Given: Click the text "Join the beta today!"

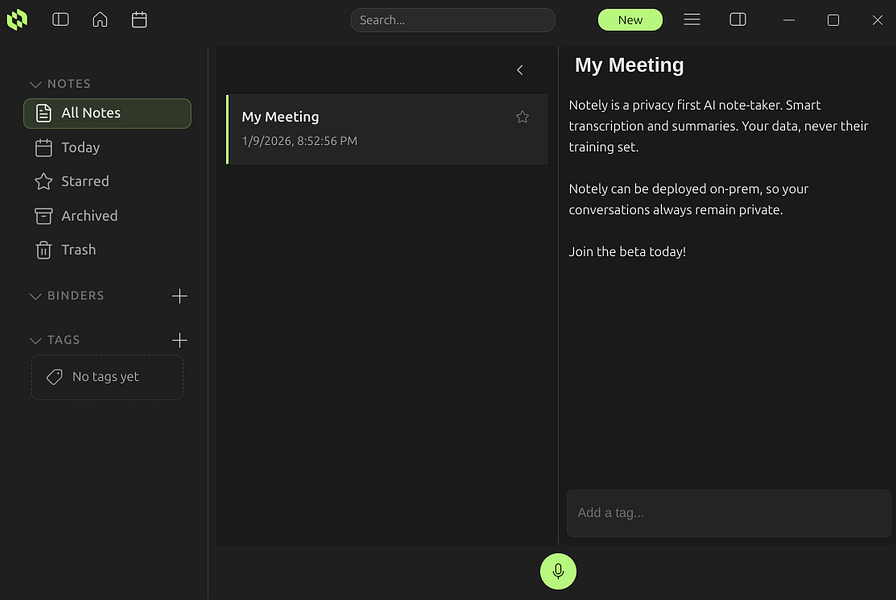Looking at the screenshot, I should tap(627, 252).
